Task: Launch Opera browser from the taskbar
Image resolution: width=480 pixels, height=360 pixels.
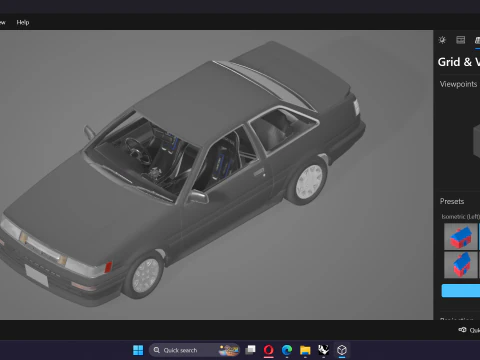Action: [269, 350]
